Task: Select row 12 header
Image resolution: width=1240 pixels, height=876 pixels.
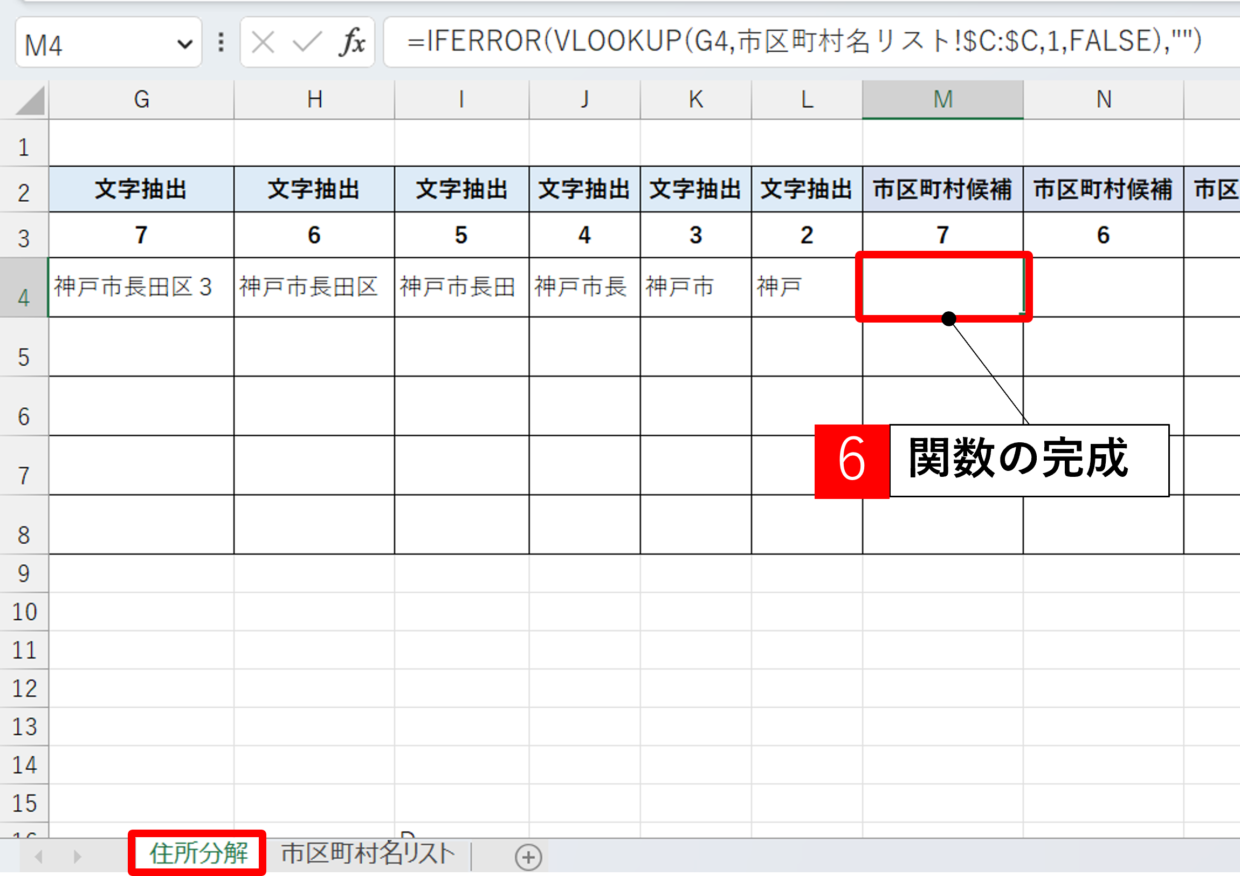Action: (x=24, y=688)
